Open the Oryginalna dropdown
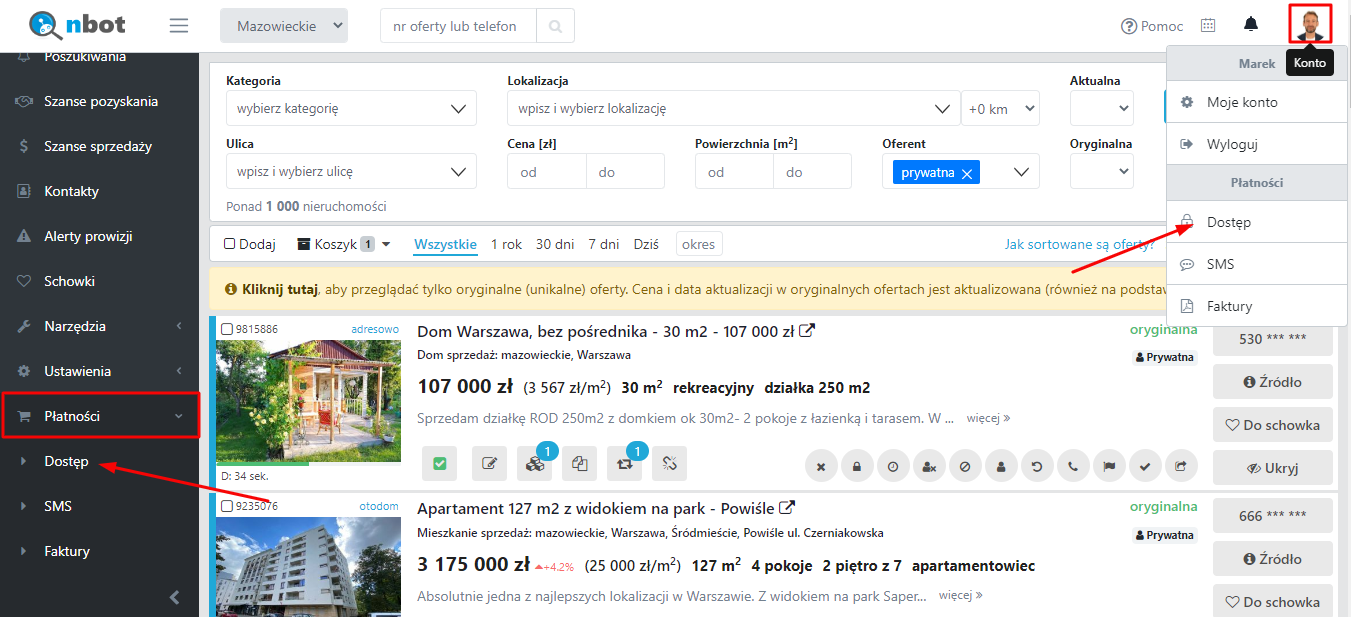Viewport: 1351px width, 617px height. click(x=1102, y=171)
